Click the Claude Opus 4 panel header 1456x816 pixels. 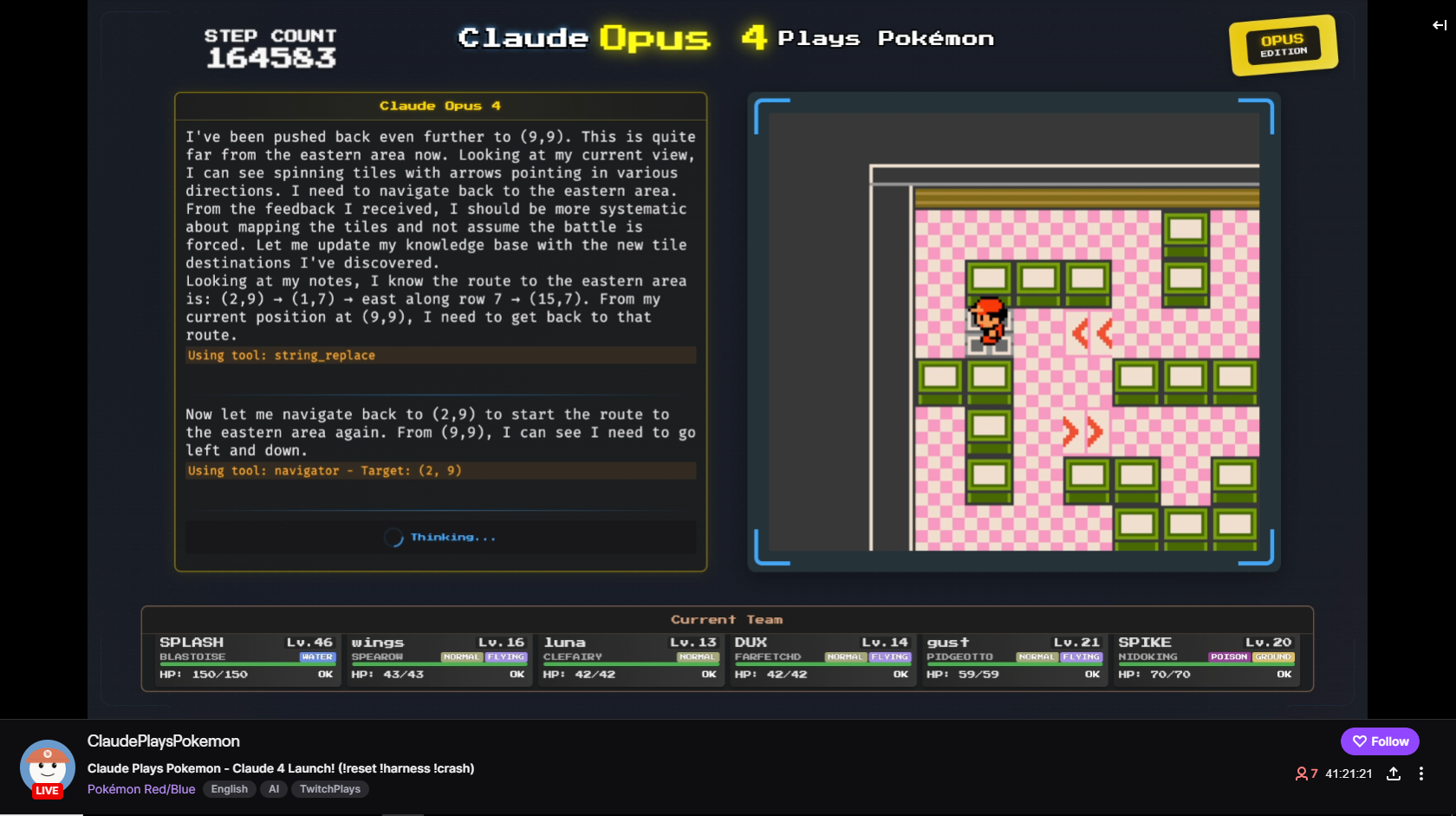(x=440, y=106)
